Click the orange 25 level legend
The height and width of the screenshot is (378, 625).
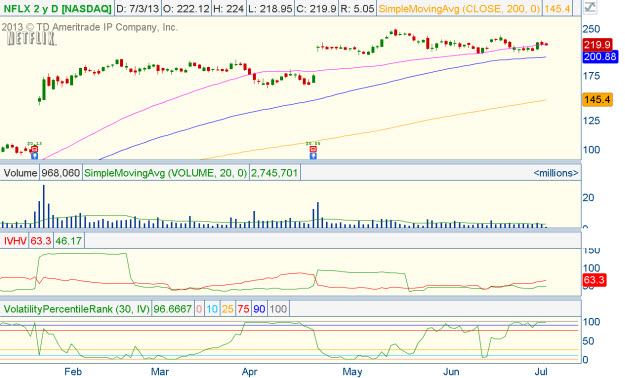pyautogui.click(x=228, y=309)
